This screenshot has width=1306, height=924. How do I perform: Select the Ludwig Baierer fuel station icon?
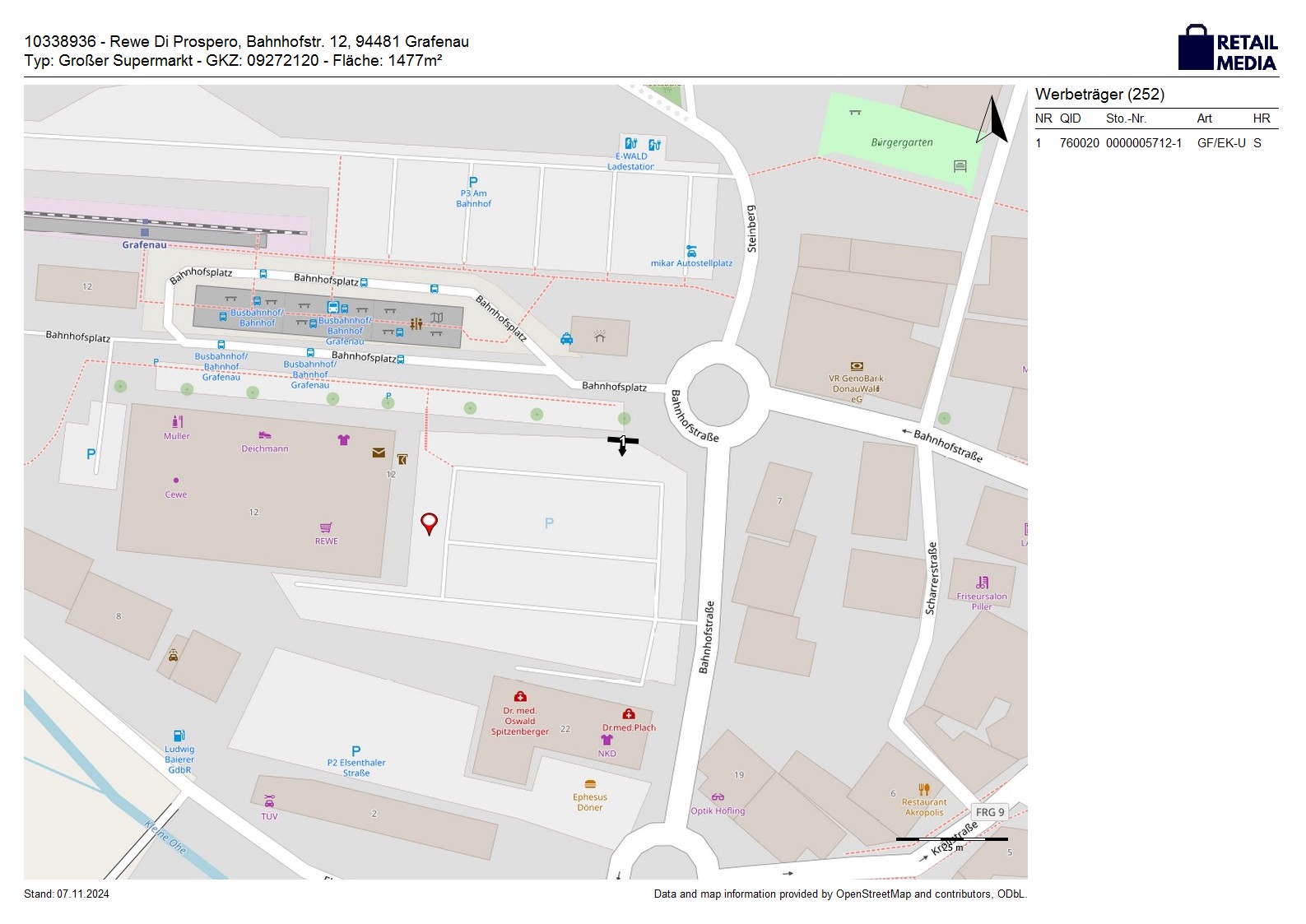[x=179, y=736]
